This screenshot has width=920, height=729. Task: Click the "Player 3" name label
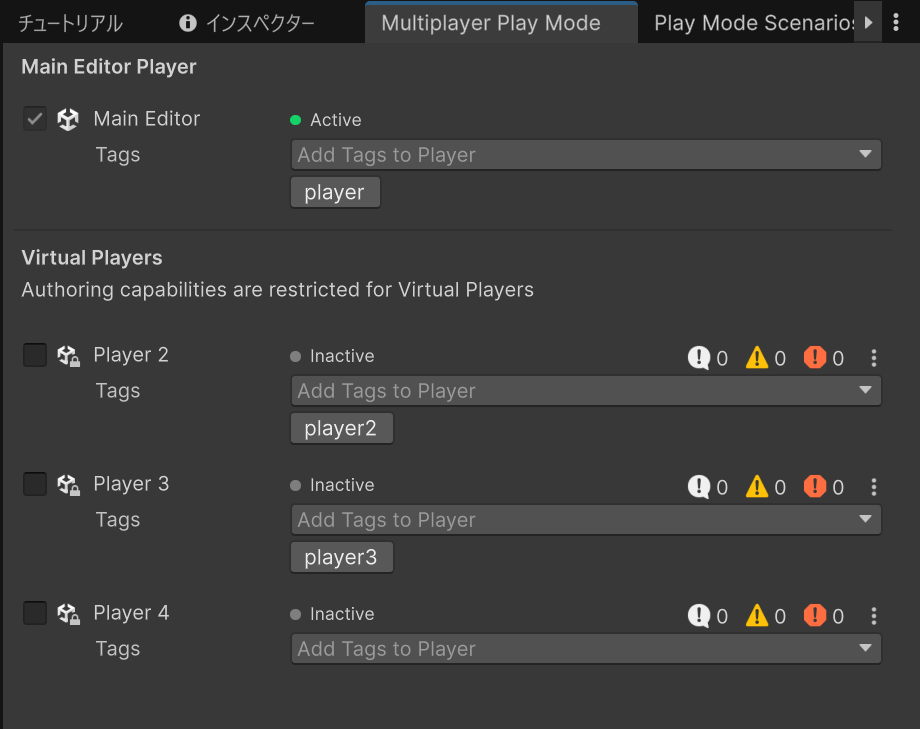(x=131, y=484)
